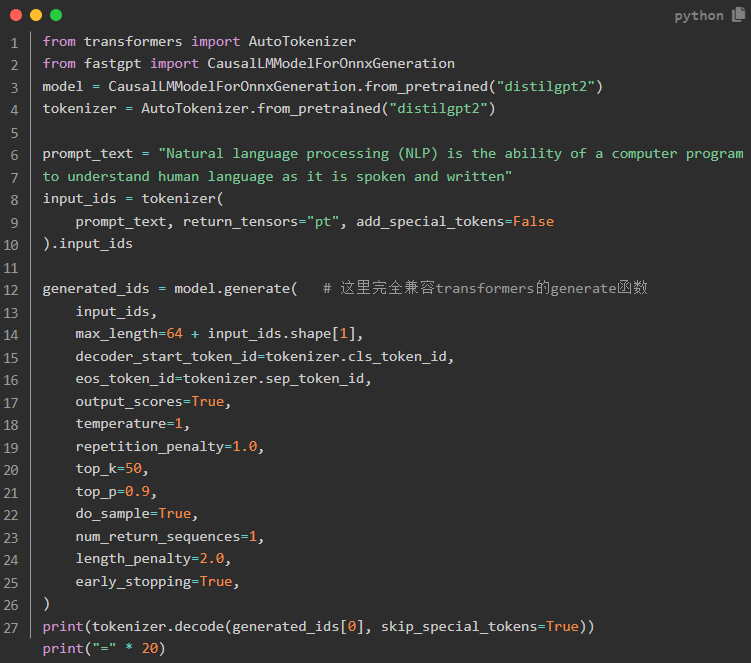Click the Chinese comment about transformers generate
This screenshot has height=663, width=751.
click(485, 288)
